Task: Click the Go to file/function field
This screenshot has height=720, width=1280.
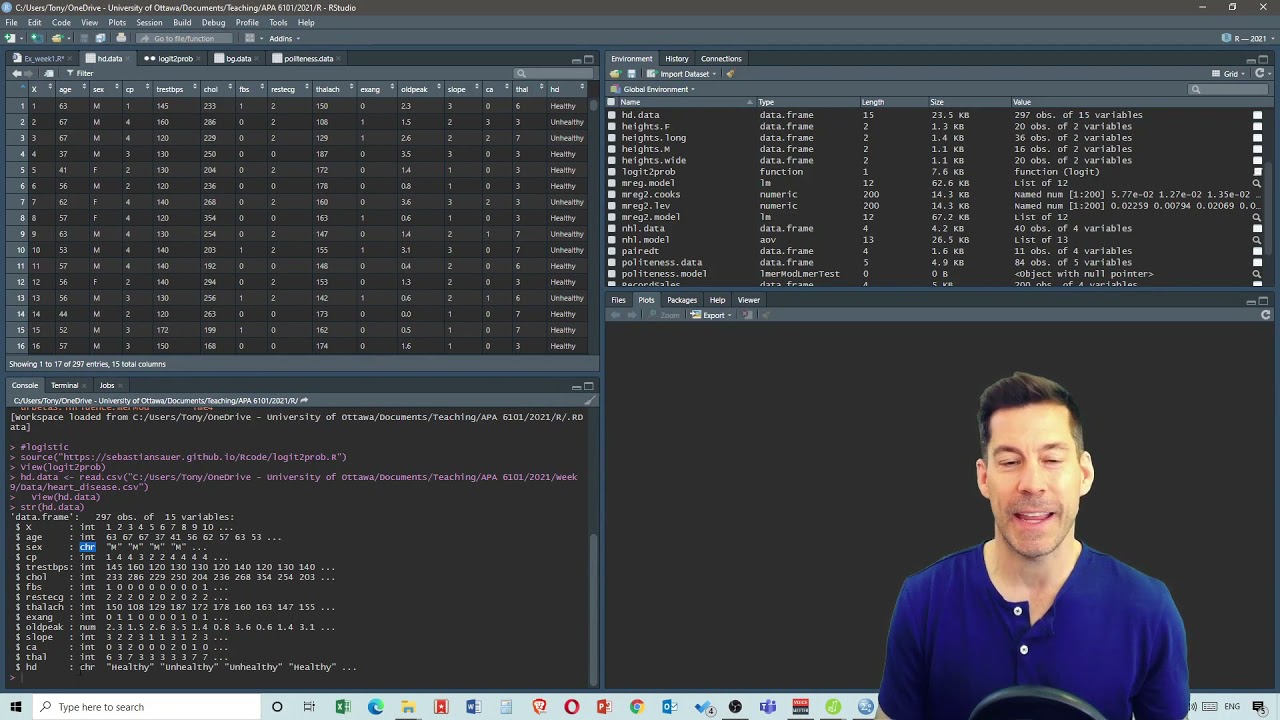Action: (x=184, y=38)
